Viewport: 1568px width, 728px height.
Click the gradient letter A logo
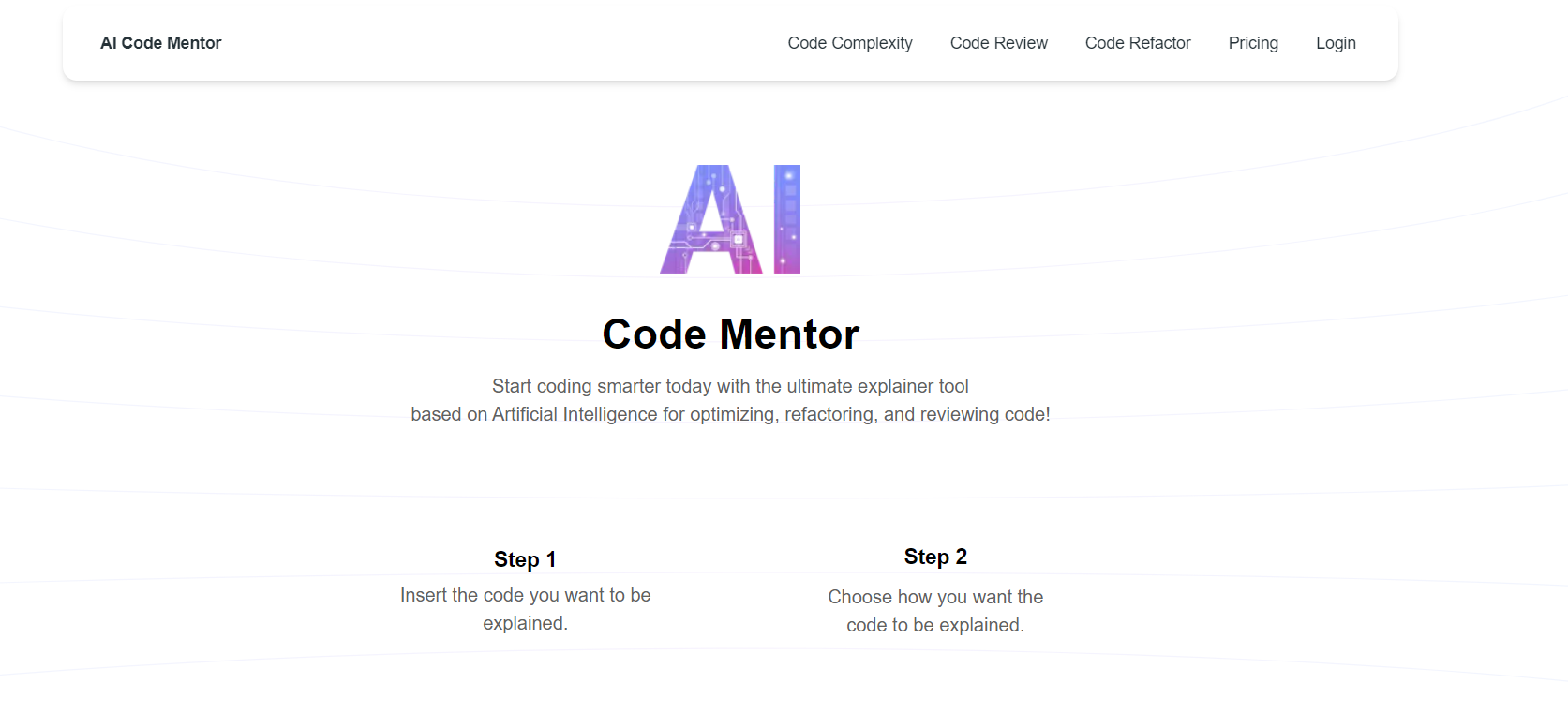coord(711,219)
